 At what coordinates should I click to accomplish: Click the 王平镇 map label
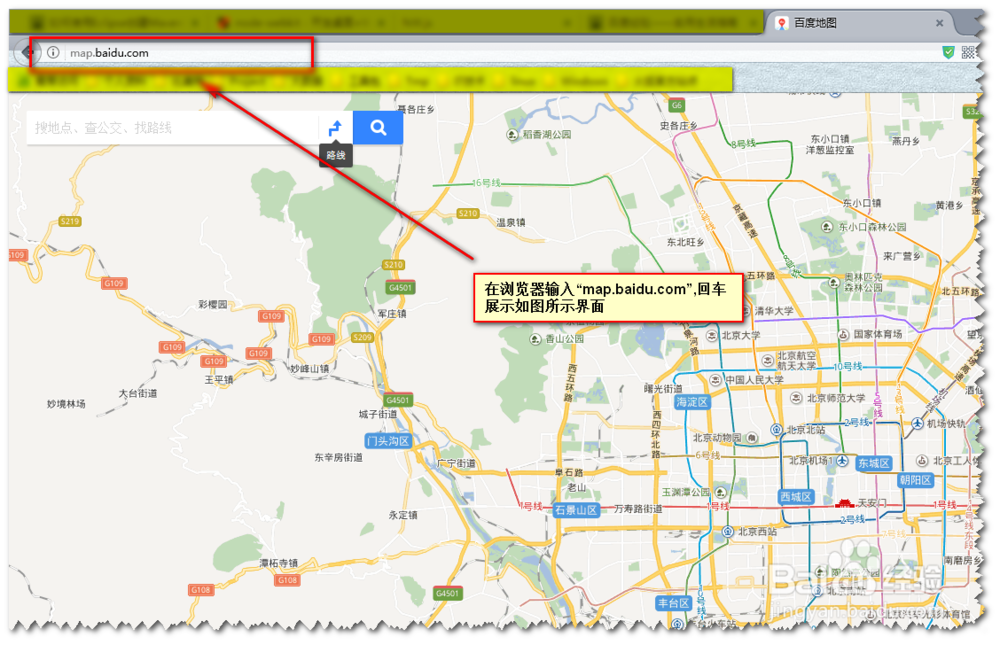coord(219,380)
